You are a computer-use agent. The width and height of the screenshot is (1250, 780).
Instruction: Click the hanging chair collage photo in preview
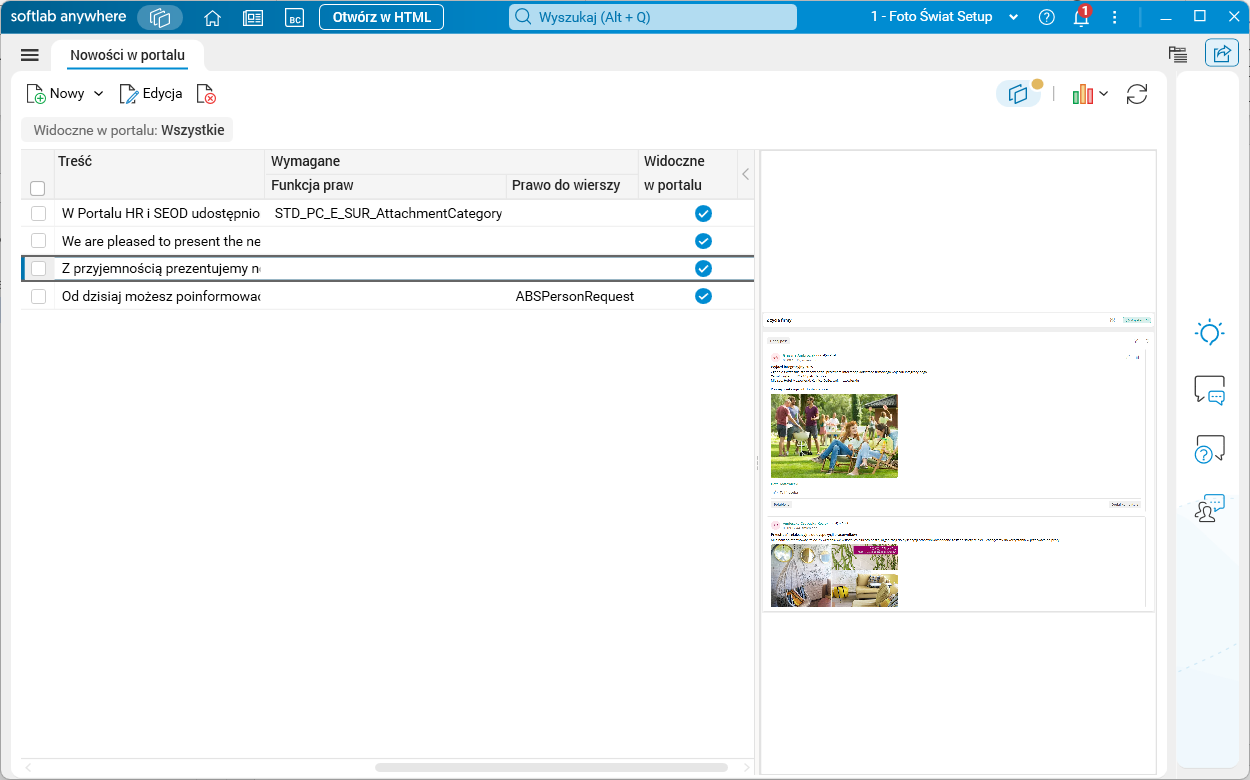pyautogui.click(x=834, y=575)
